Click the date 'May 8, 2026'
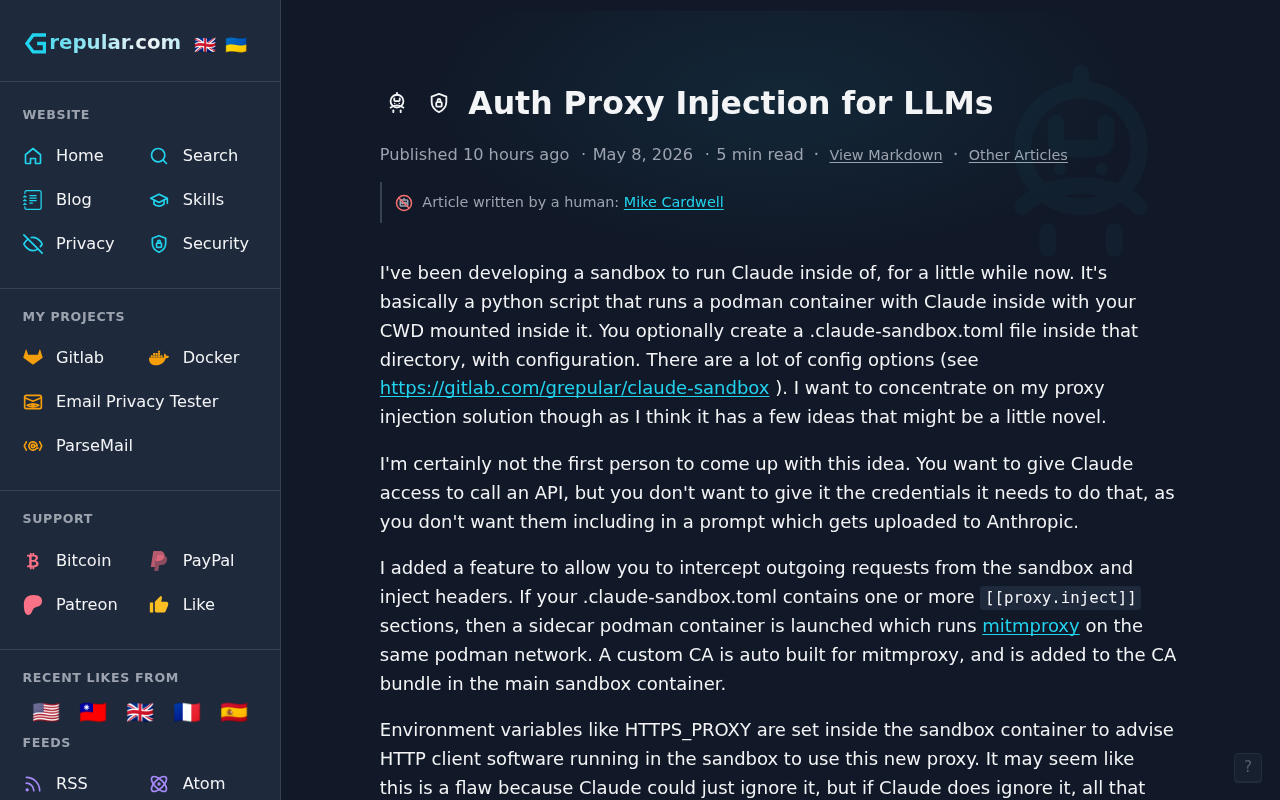 [643, 155]
